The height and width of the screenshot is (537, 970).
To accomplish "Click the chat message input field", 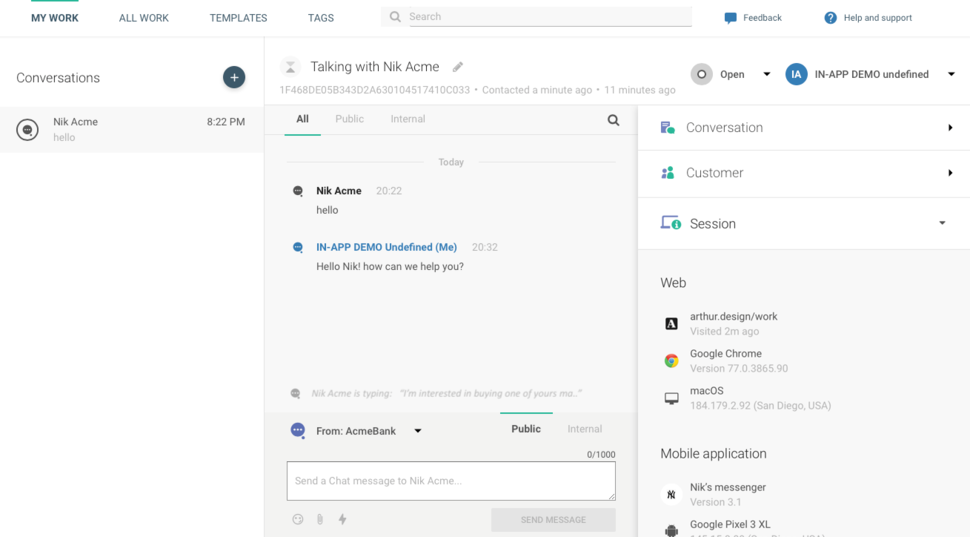I will (x=451, y=481).
